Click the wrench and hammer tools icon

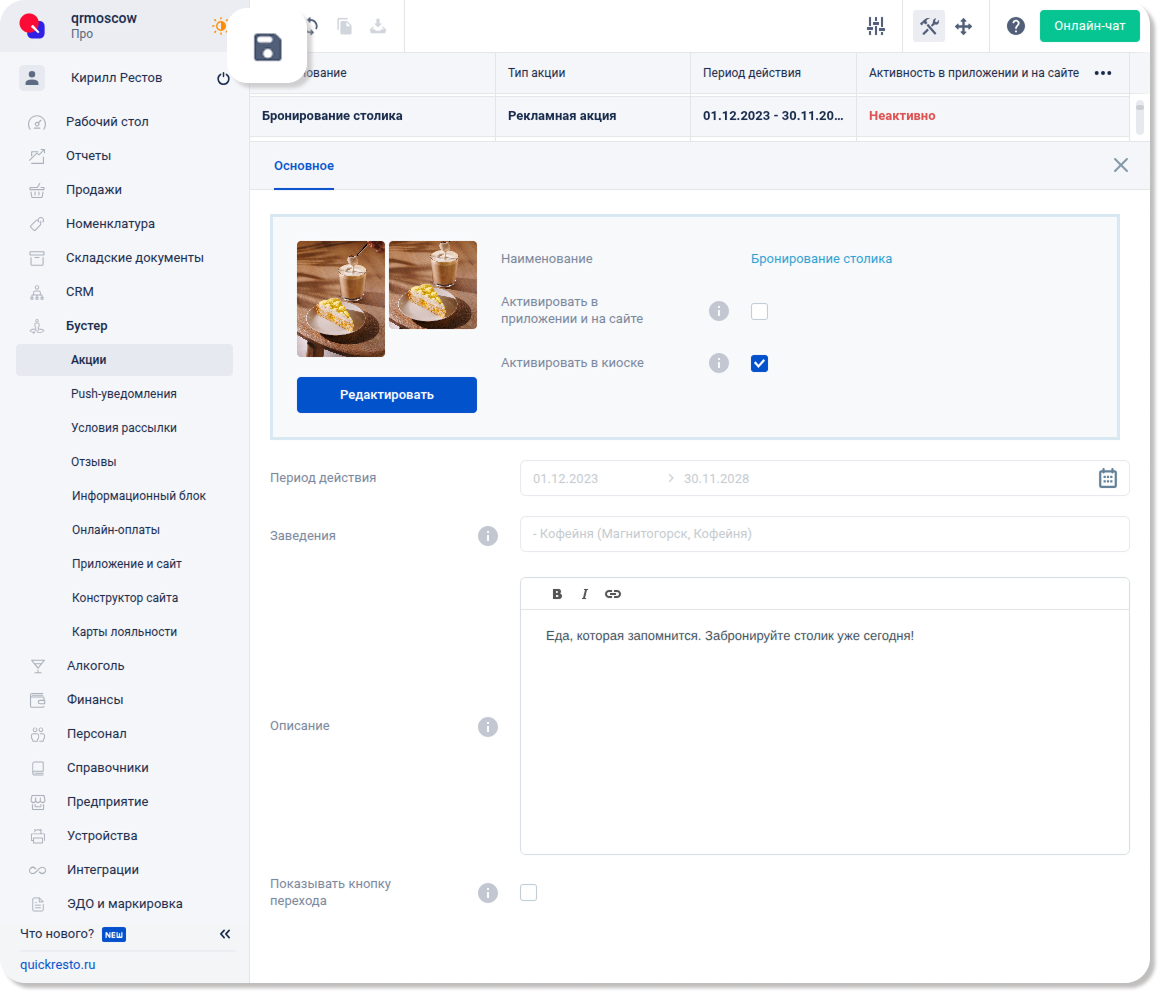[x=929, y=26]
